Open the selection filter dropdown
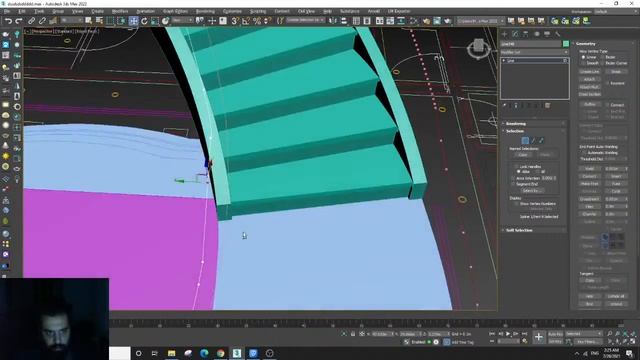Viewport: 640px width, 360px height. tap(72, 20)
